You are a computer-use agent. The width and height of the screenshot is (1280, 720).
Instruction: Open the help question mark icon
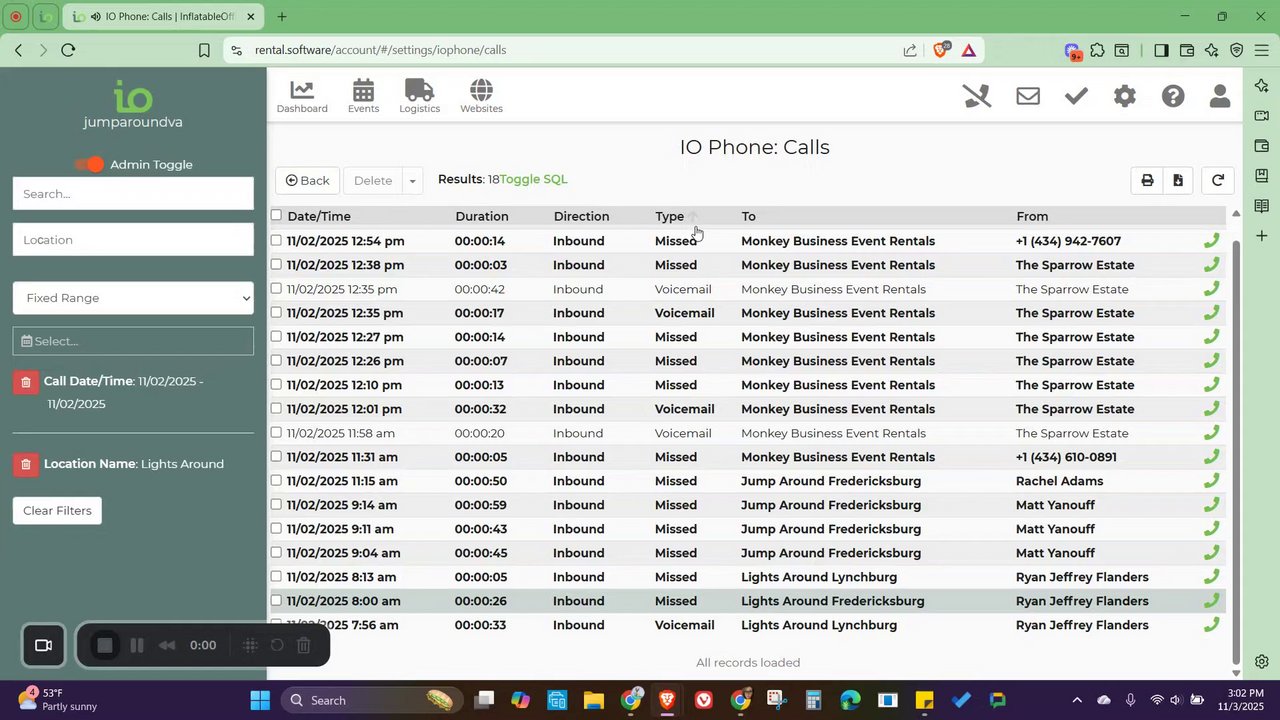(x=1173, y=96)
